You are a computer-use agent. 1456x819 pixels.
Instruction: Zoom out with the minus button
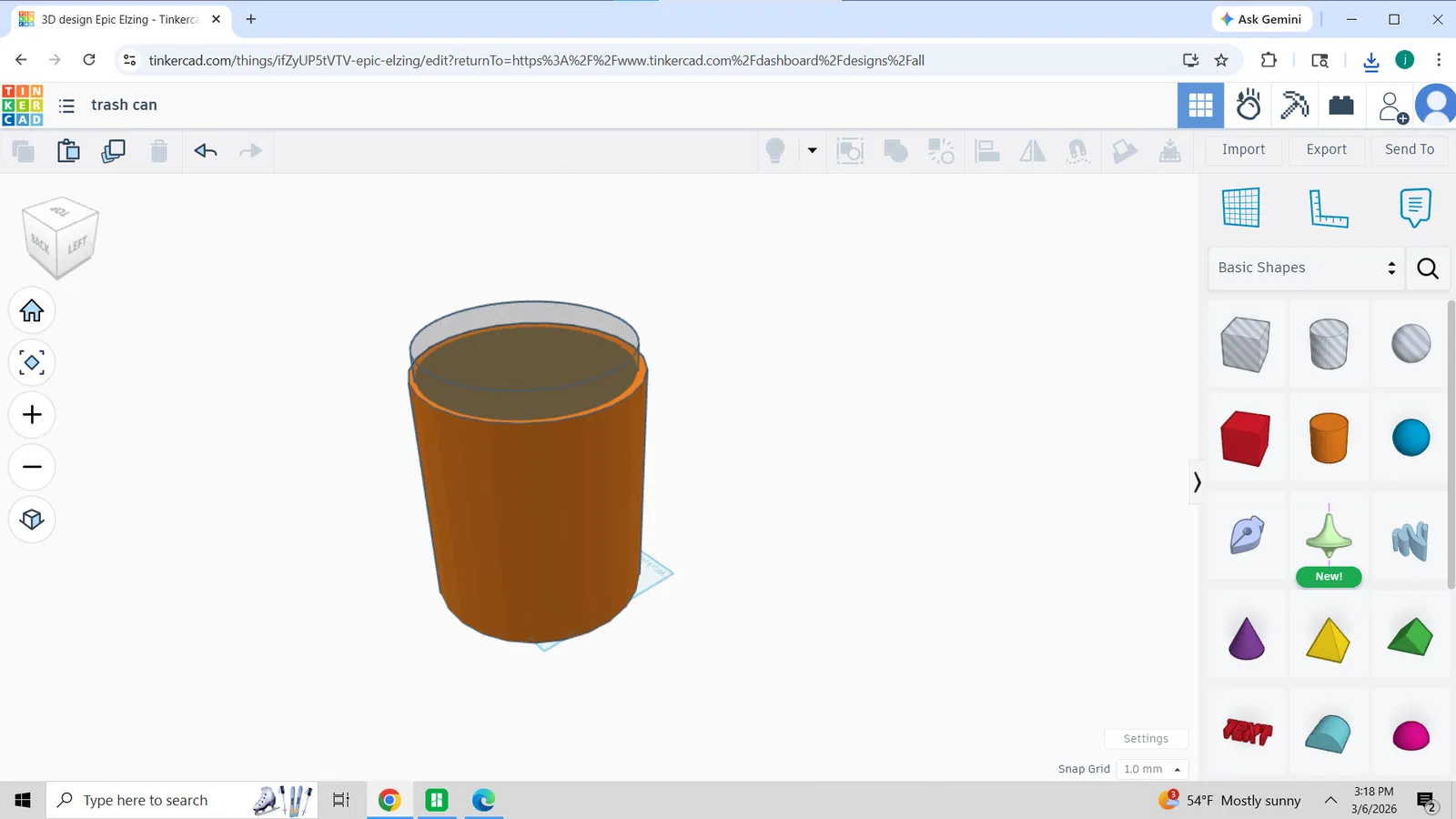point(32,467)
